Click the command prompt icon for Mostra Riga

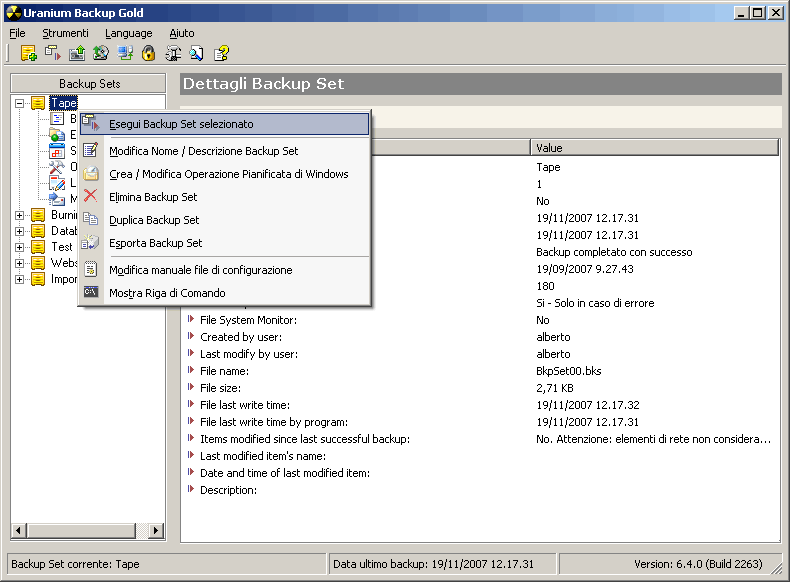(91, 292)
